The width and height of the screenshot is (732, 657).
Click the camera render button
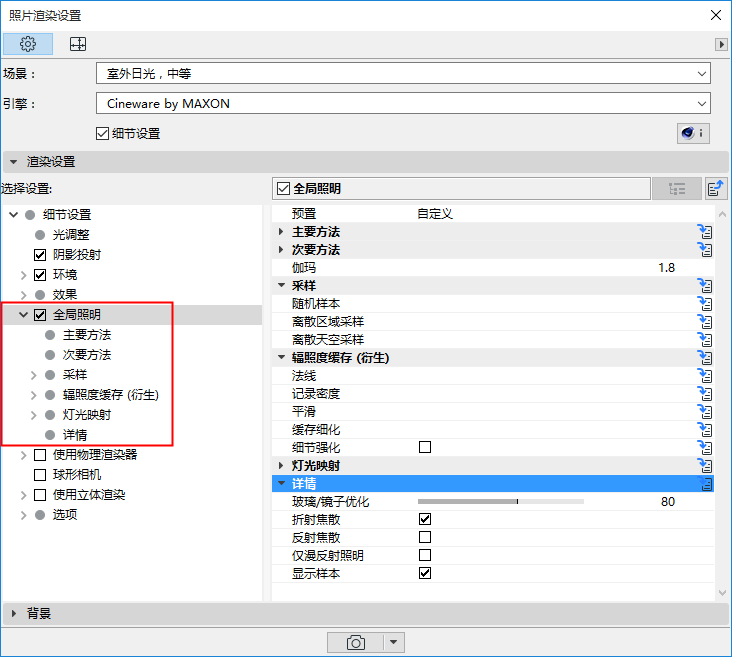click(355, 643)
